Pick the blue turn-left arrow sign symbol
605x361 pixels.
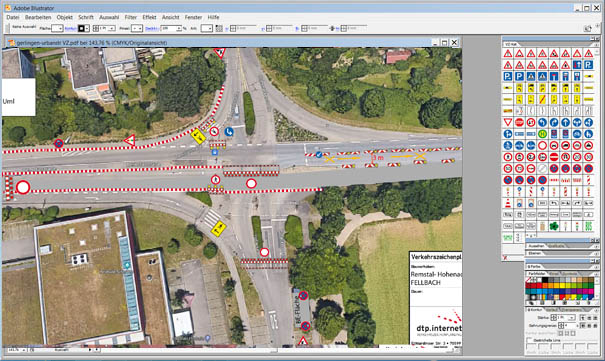tap(542, 123)
